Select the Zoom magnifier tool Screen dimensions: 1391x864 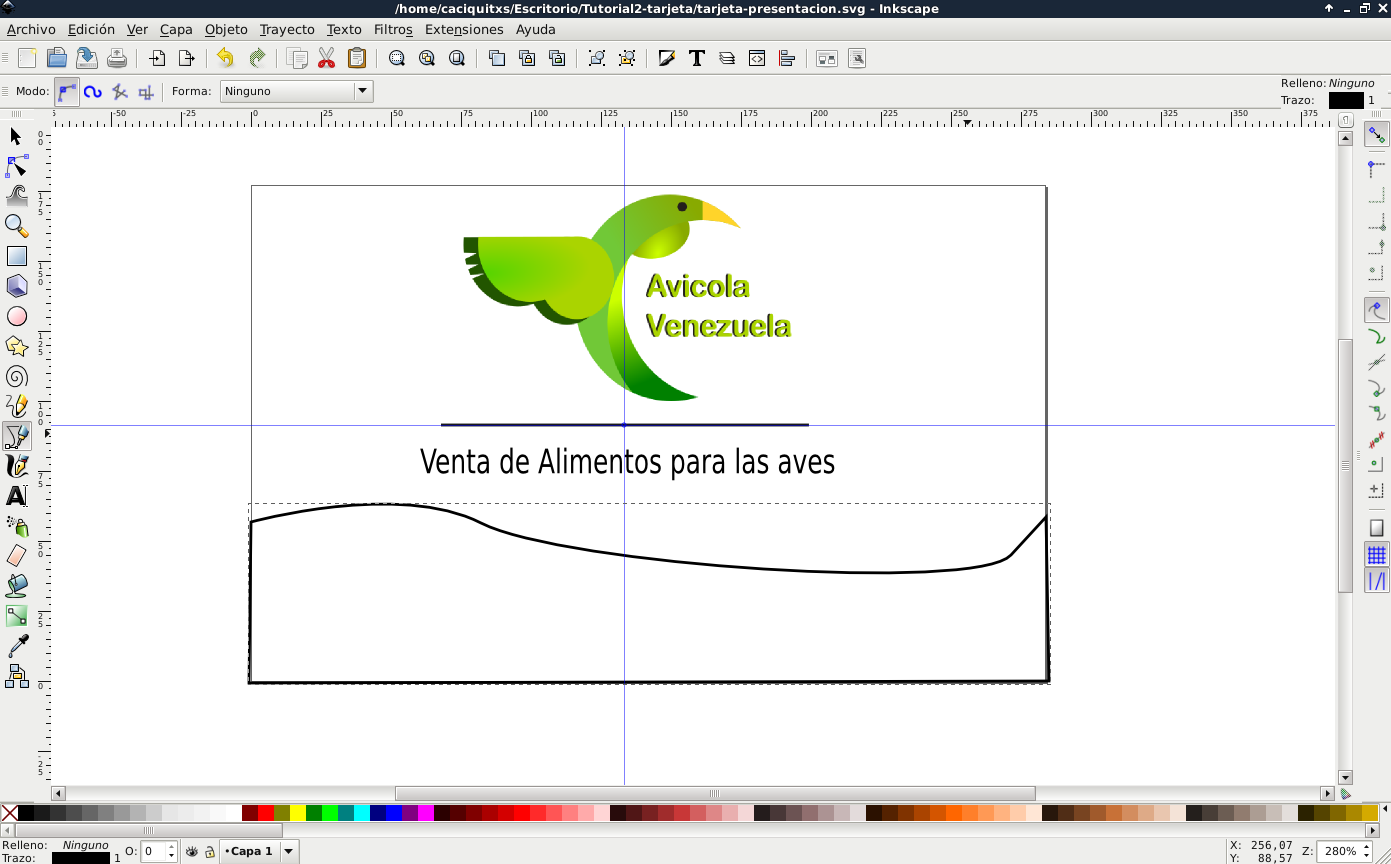16,226
